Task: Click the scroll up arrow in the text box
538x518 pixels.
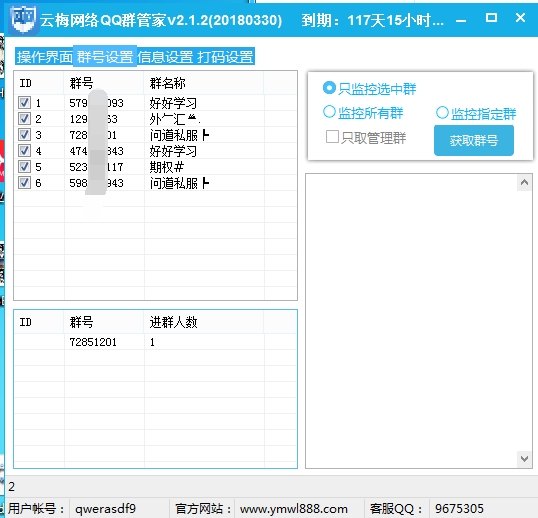Action: coord(524,183)
